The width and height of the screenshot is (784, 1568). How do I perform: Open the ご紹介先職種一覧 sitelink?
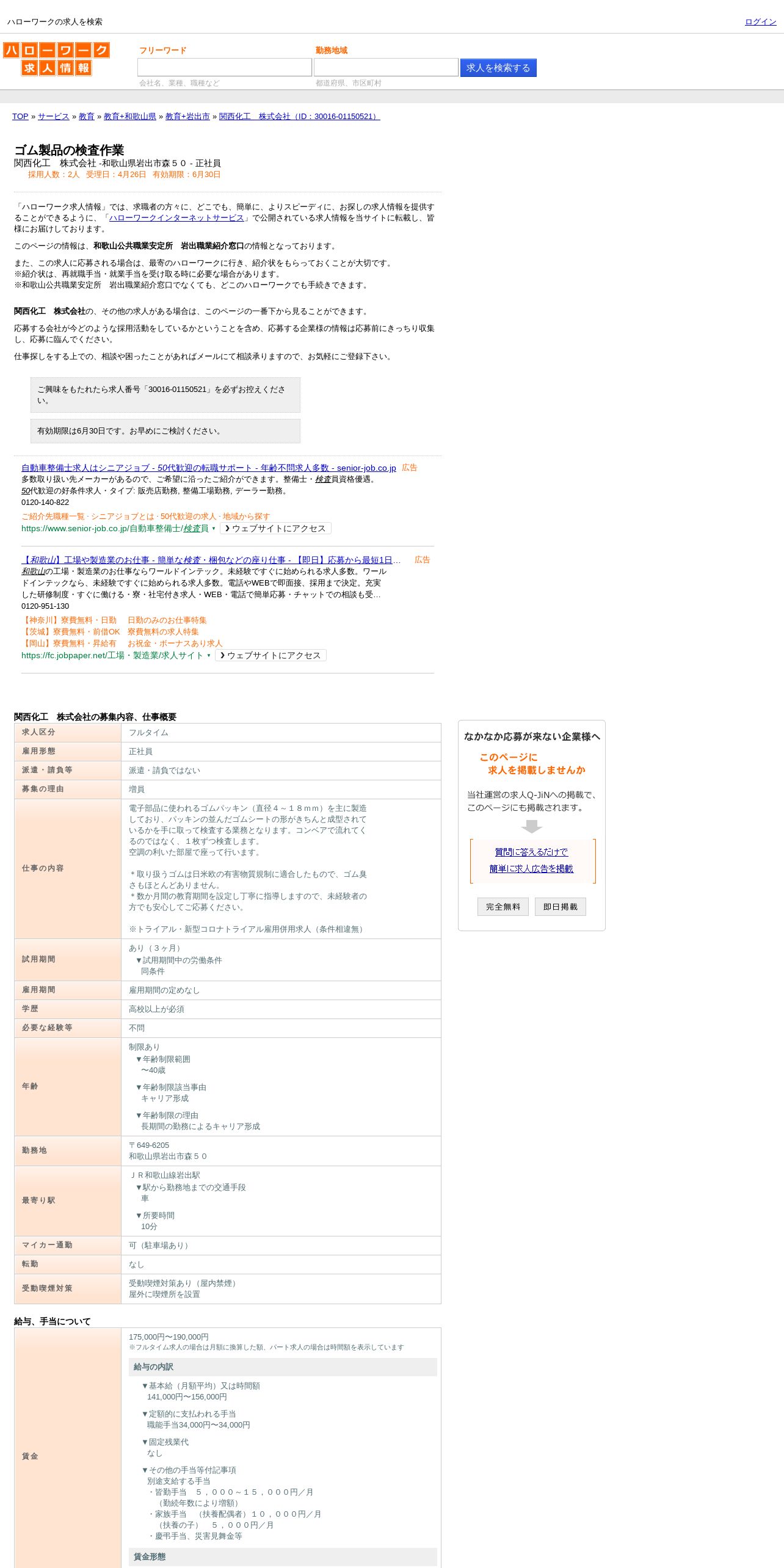[x=53, y=517]
